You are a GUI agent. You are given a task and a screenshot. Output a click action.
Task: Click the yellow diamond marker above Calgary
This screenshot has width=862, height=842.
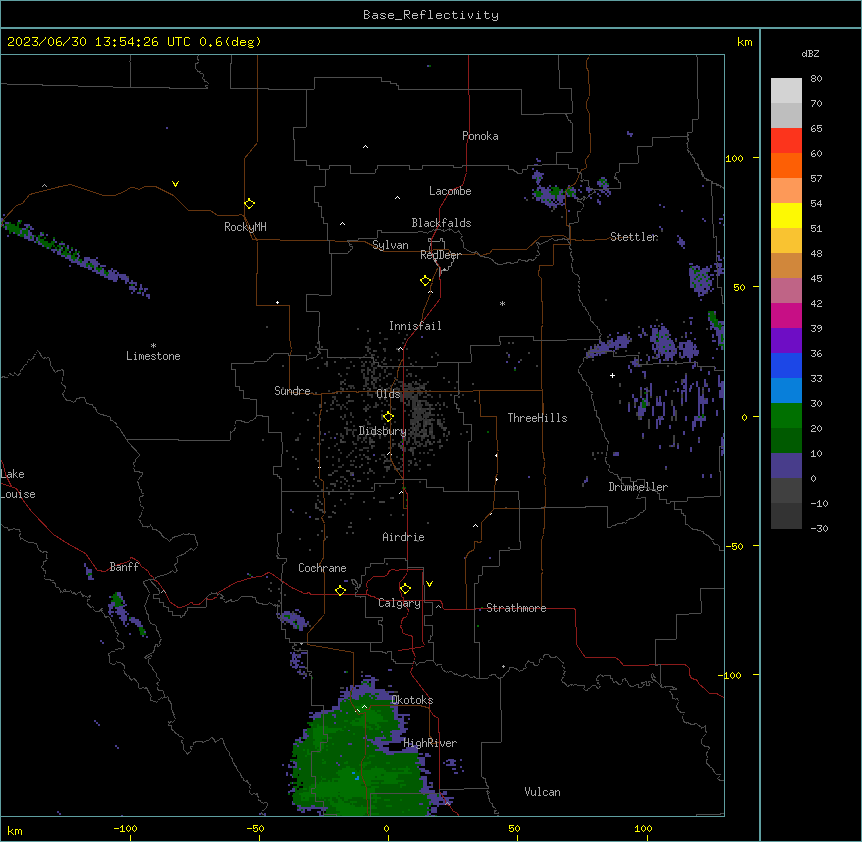click(405, 589)
